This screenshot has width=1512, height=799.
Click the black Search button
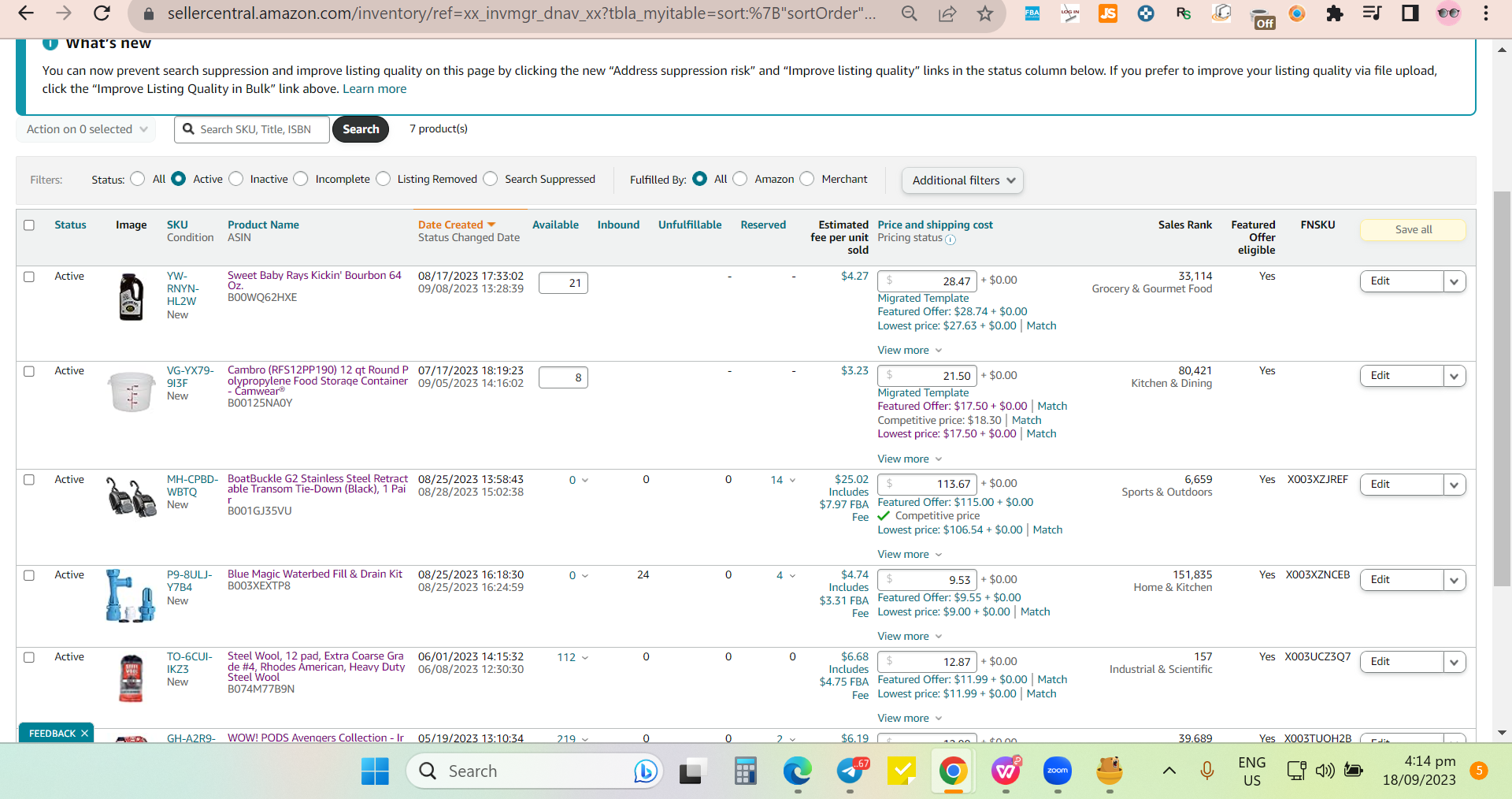(x=361, y=129)
